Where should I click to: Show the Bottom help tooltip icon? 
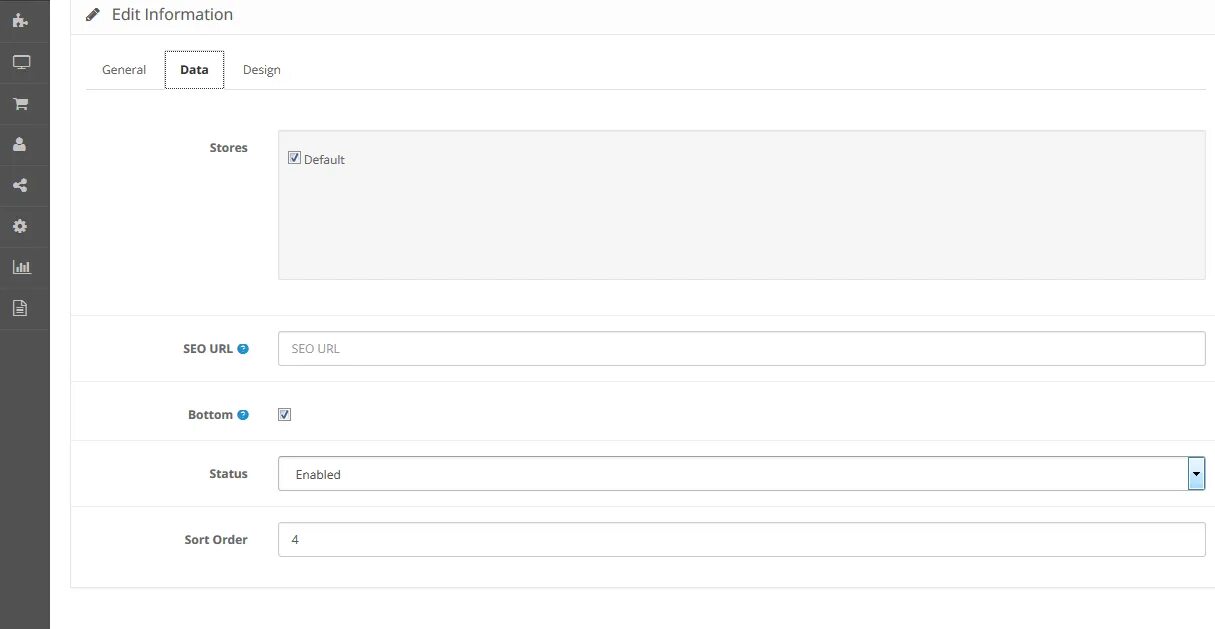coord(243,415)
